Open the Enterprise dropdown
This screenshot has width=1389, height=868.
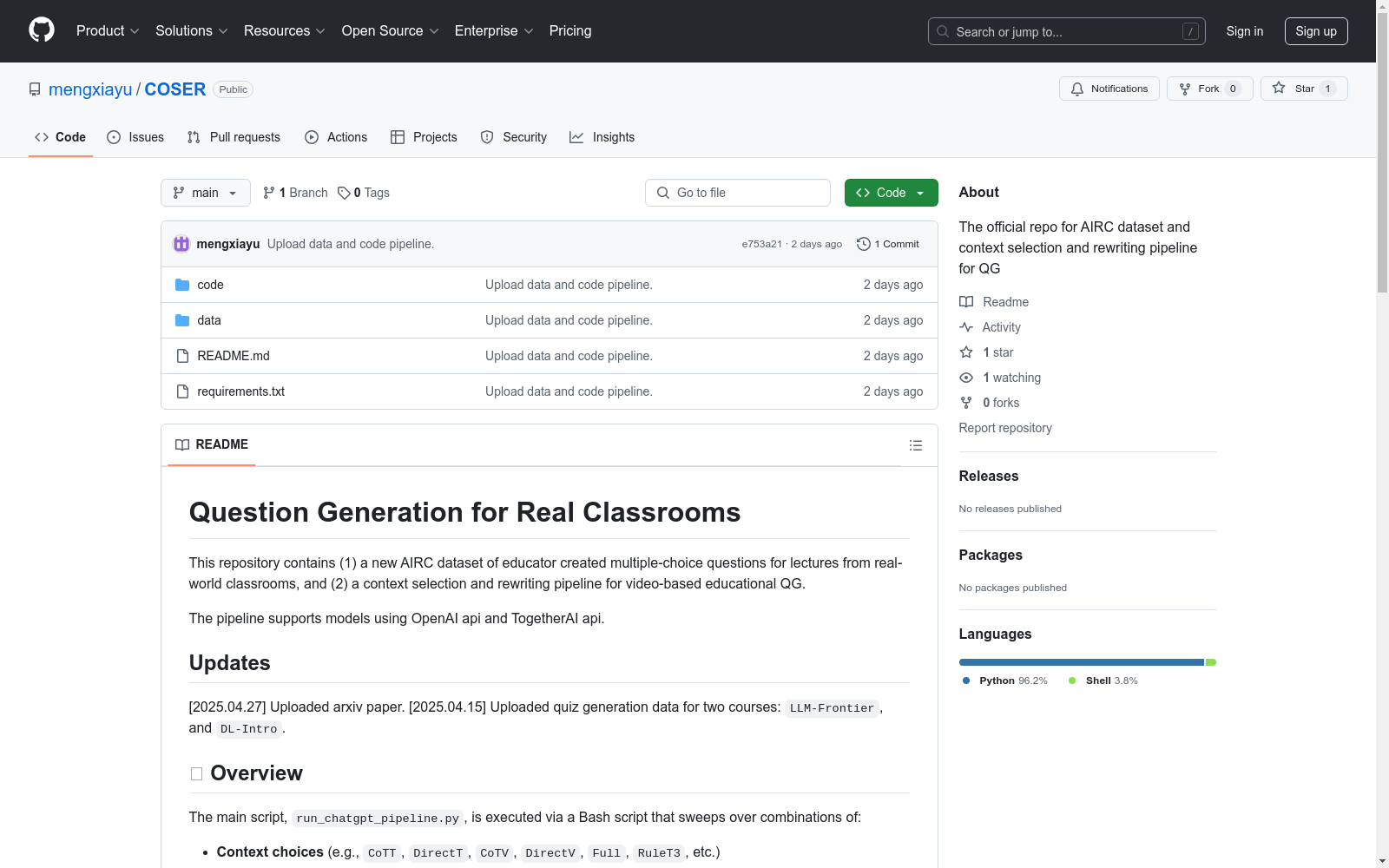[x=494, y=30]
